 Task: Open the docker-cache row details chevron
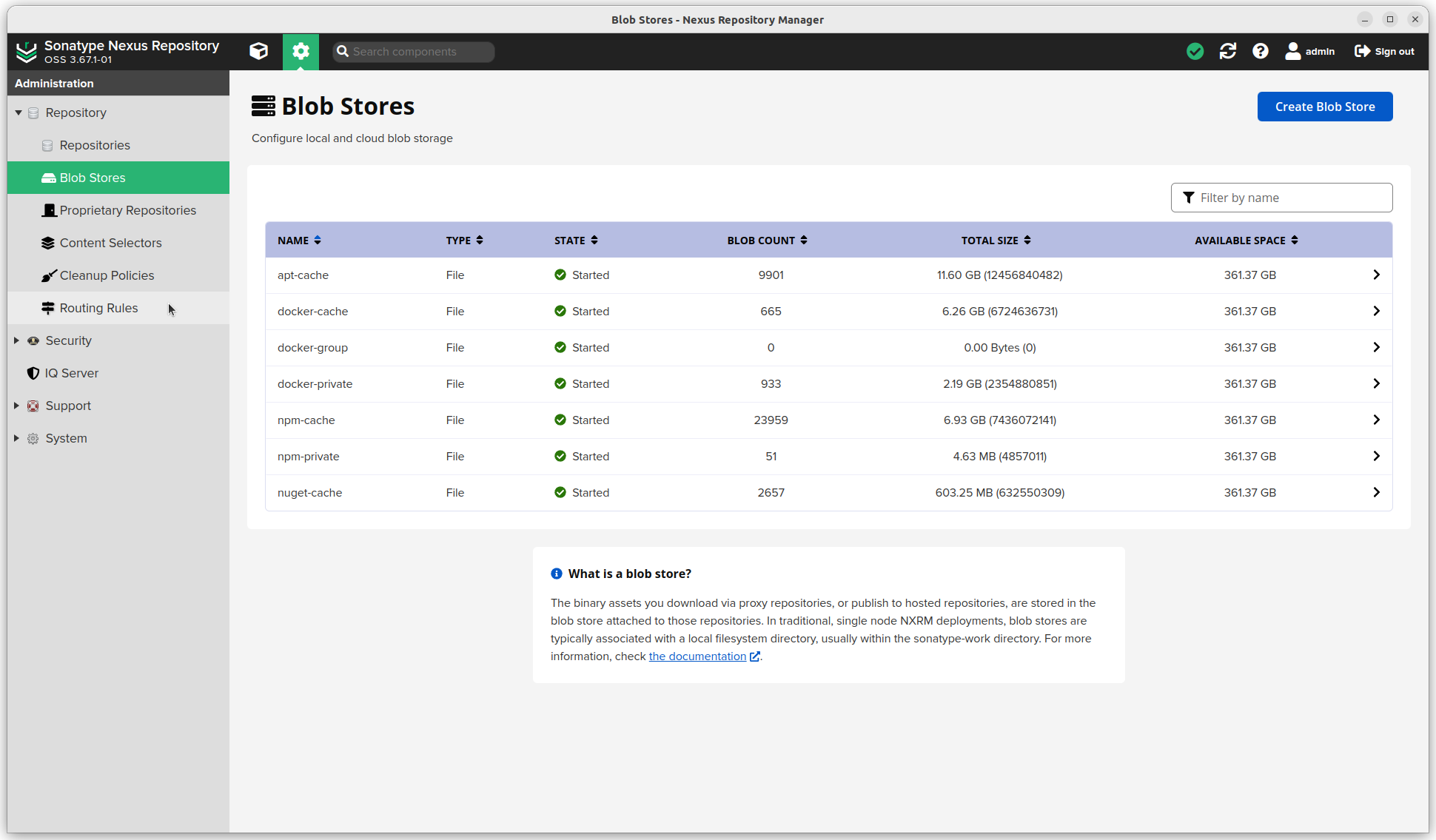[x=1376, y=311]
